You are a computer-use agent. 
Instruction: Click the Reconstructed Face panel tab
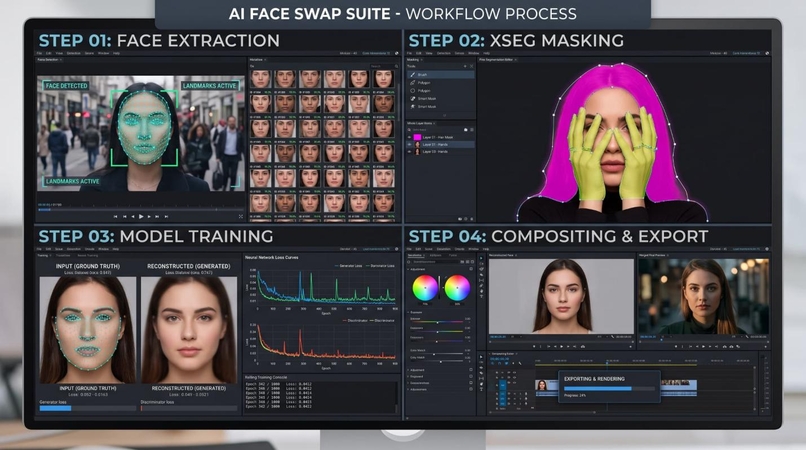(x=504, y=255)
